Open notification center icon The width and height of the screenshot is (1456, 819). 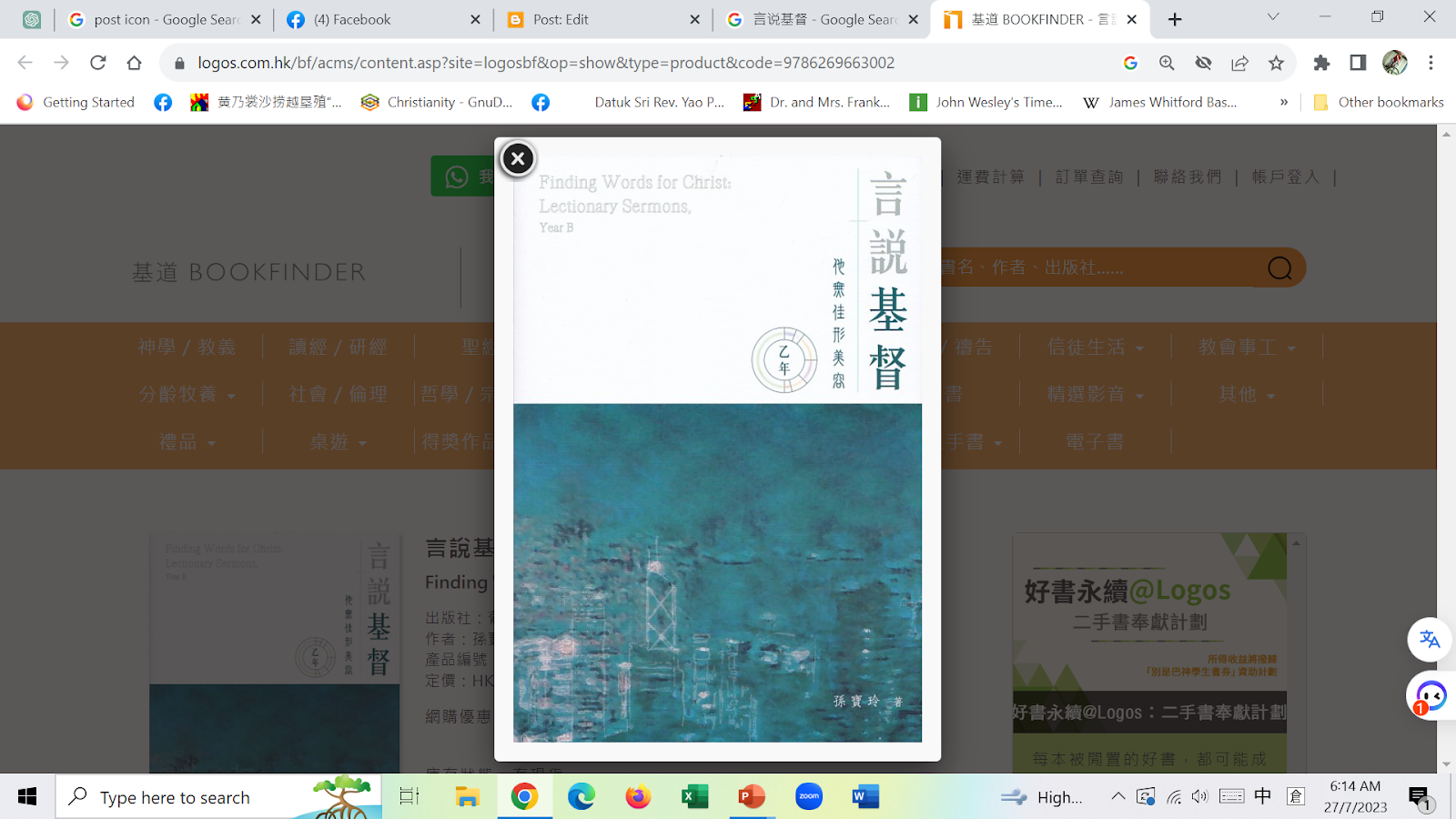click(1421, 799)
